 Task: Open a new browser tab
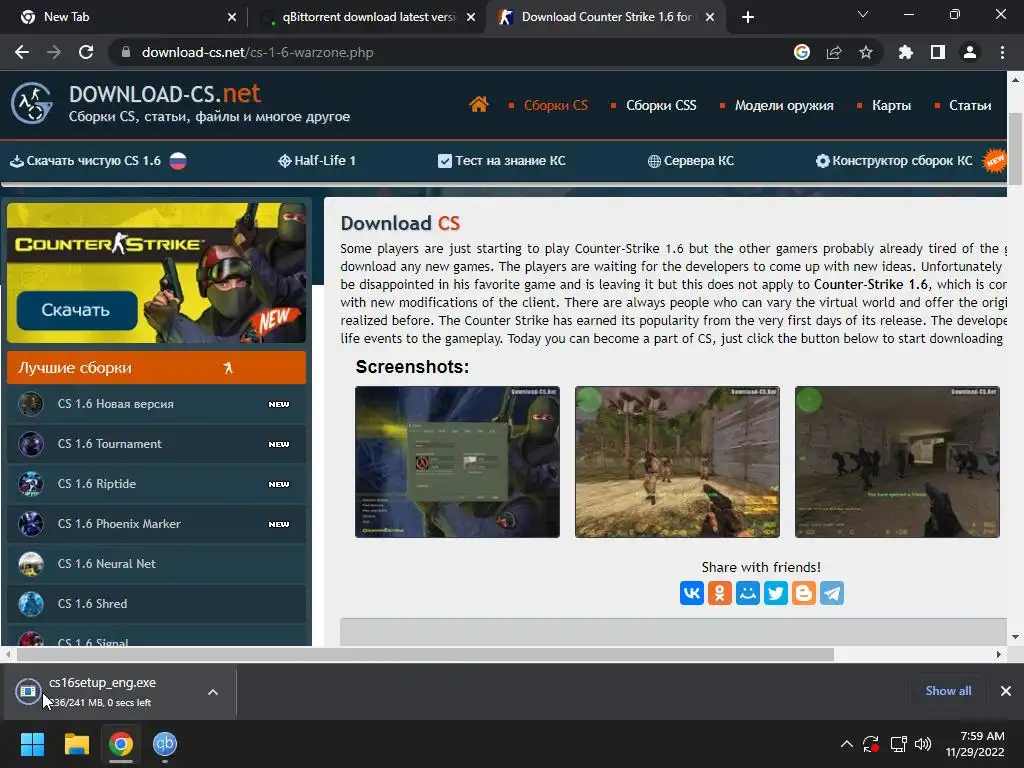click(748, 17)
